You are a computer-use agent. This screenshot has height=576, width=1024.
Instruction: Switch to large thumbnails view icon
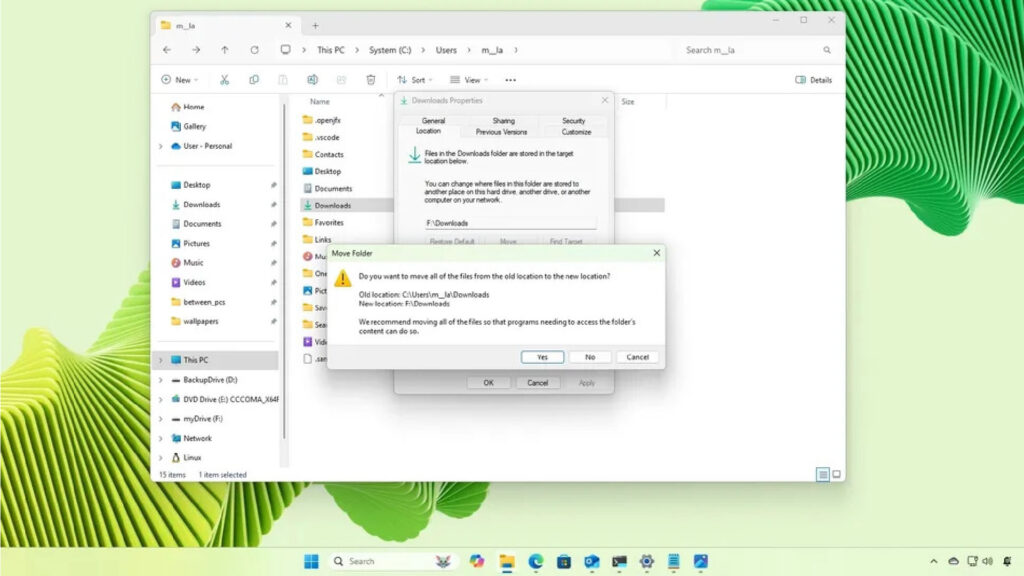837,474
